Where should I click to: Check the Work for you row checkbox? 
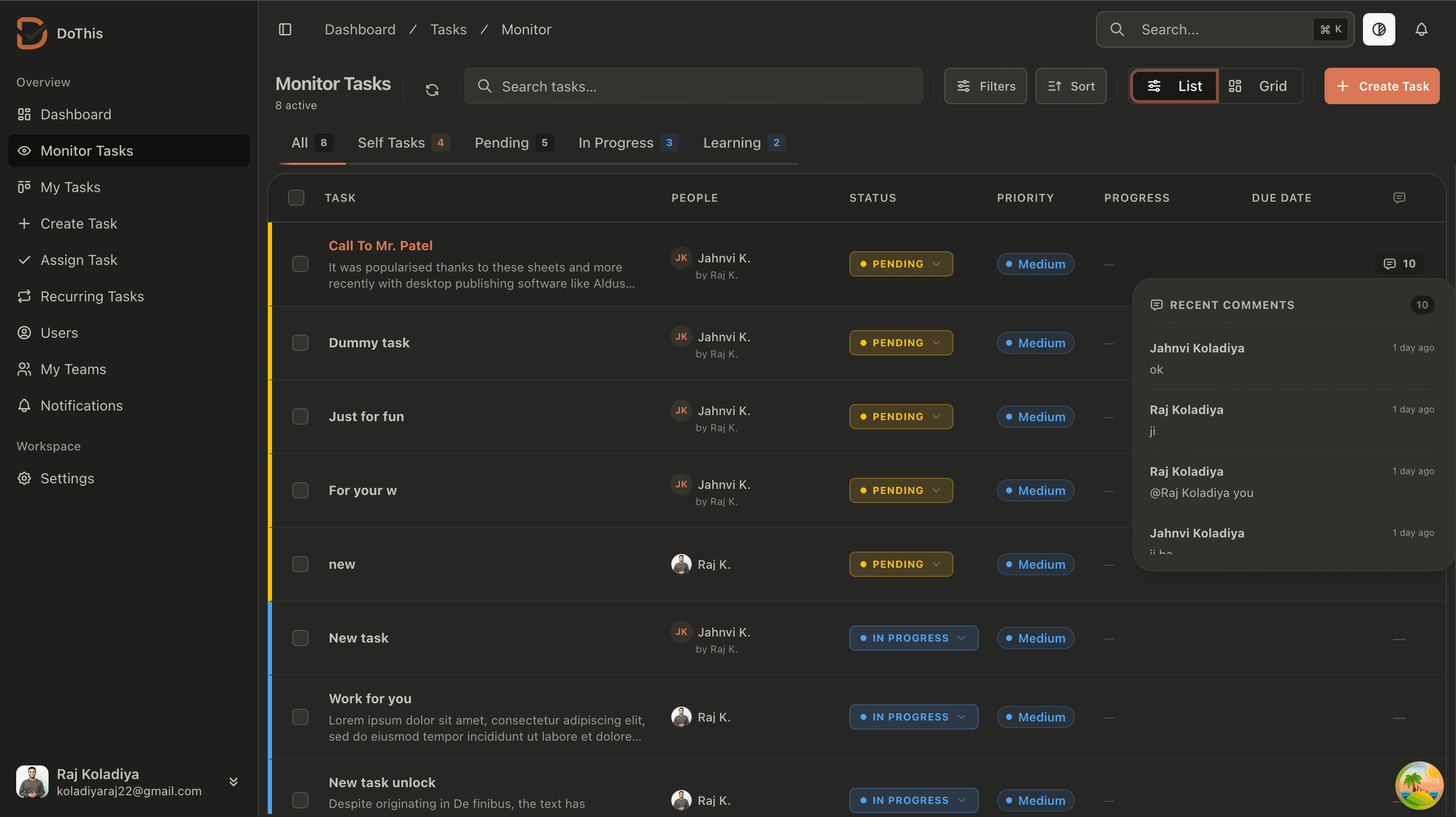300,717
